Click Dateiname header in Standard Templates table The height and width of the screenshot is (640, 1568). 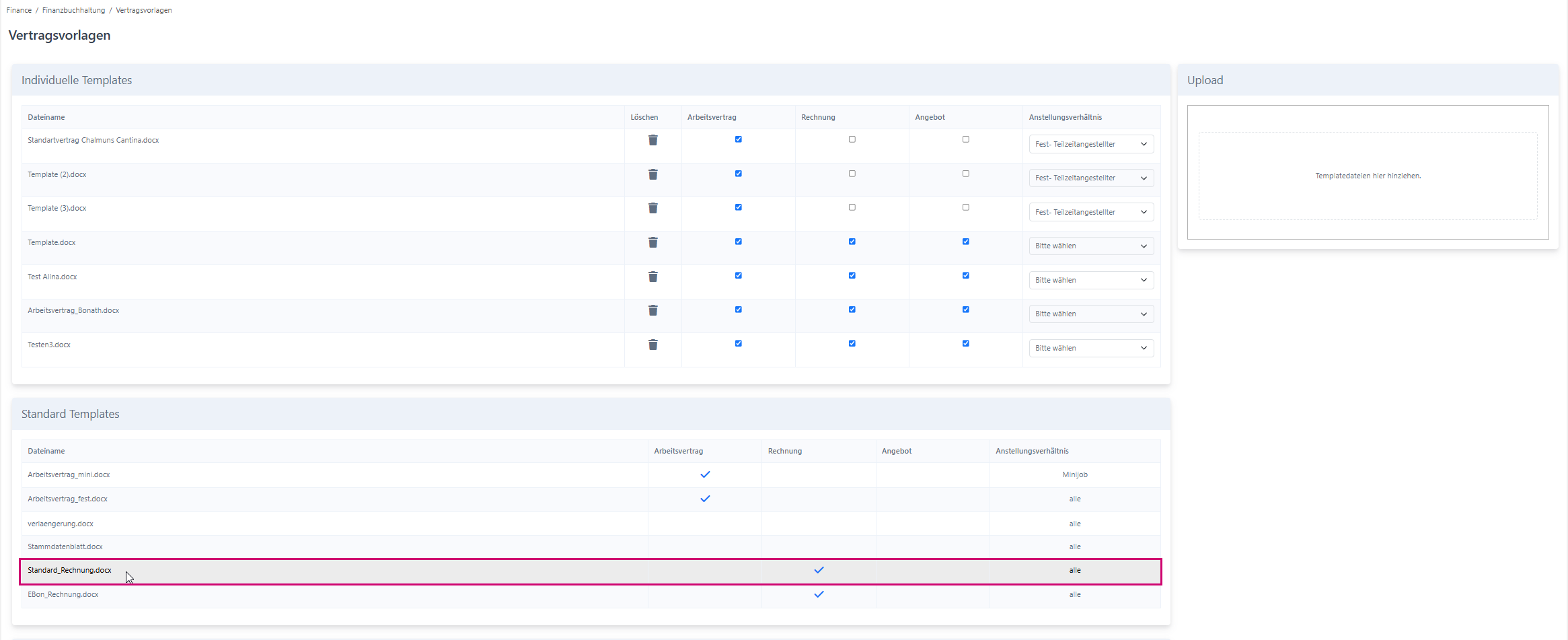(46, 451)
